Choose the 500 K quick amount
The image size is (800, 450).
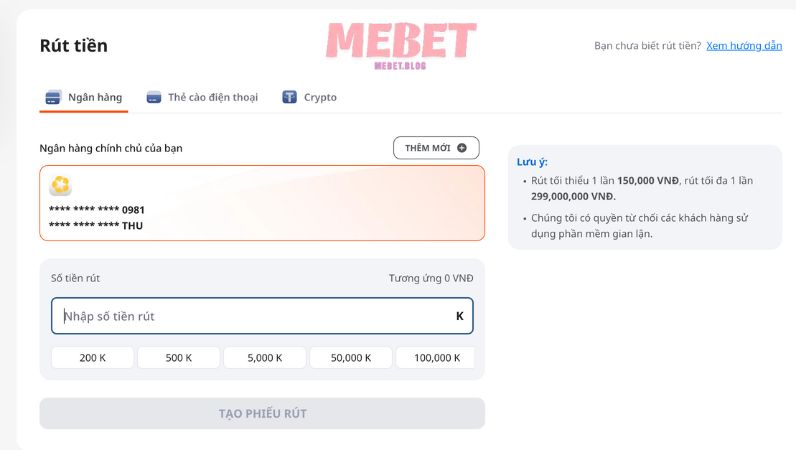coord(179,358)
